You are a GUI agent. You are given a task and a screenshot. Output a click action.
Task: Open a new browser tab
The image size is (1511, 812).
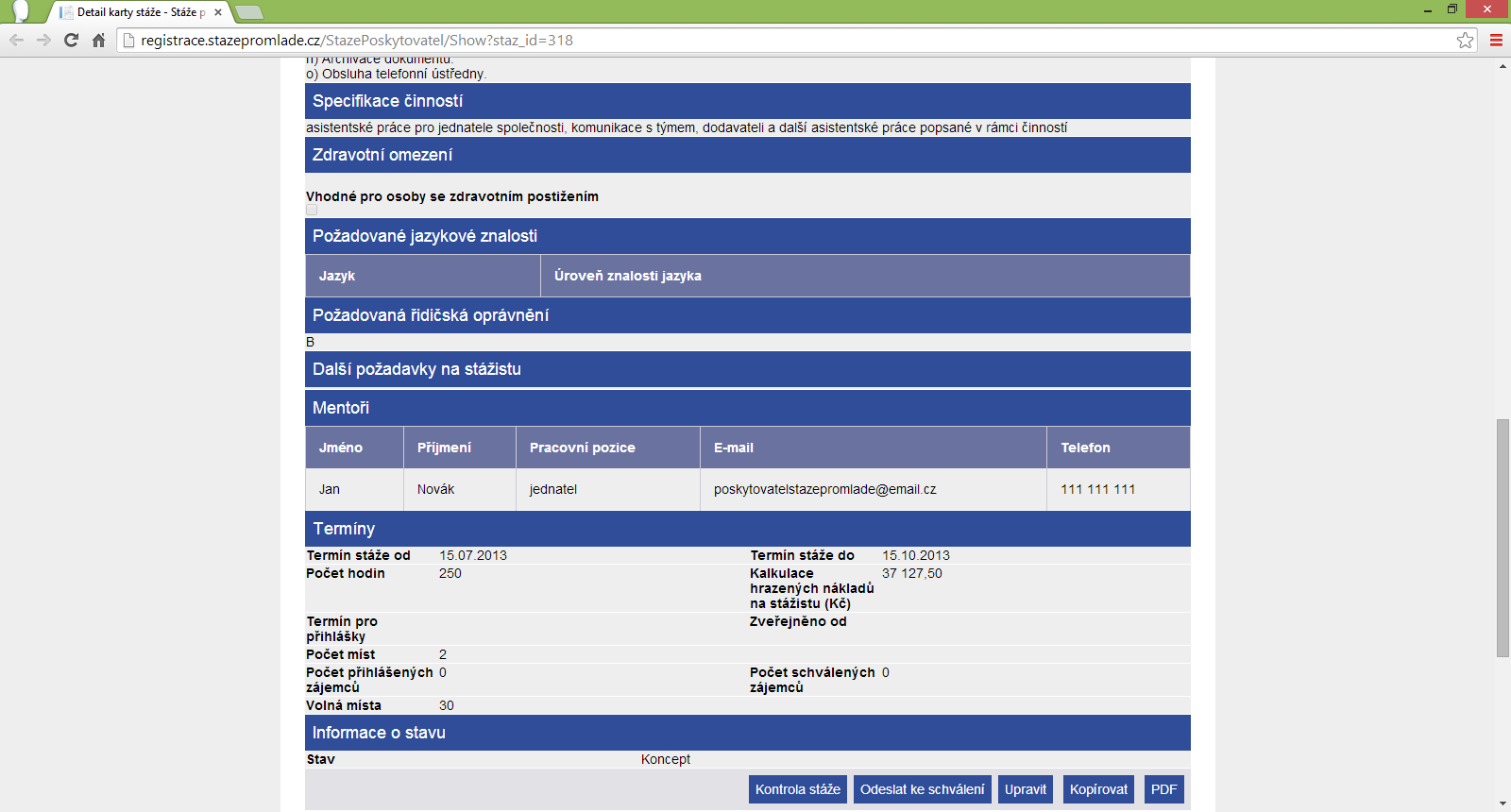click(x=248, y=12)
